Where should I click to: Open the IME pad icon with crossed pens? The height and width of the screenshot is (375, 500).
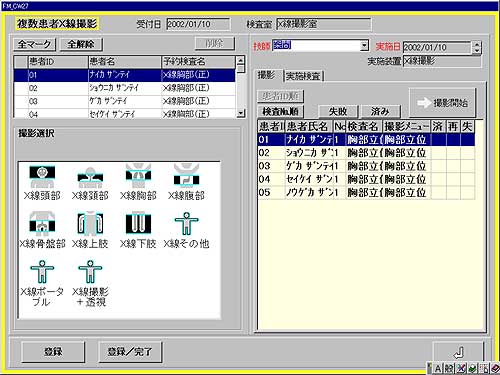coord(461,368)
